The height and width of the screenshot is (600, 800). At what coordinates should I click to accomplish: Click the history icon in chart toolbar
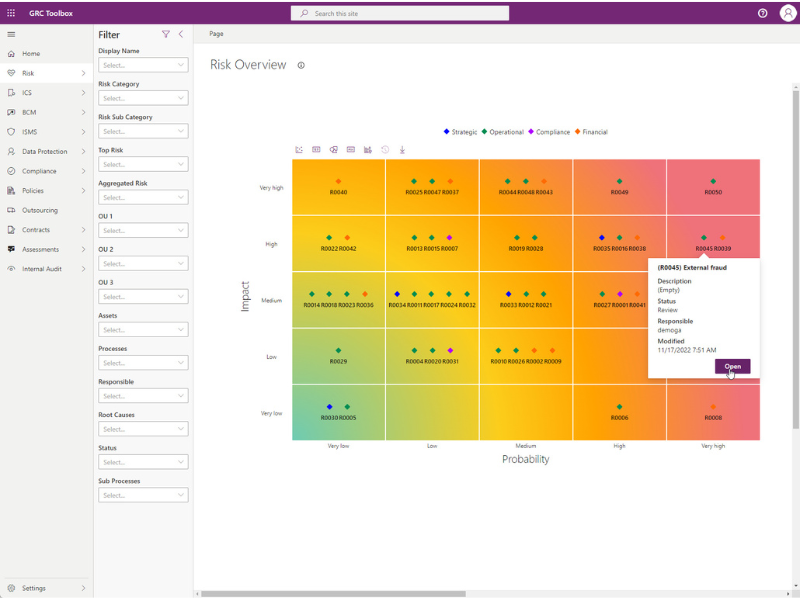[385, 150]
